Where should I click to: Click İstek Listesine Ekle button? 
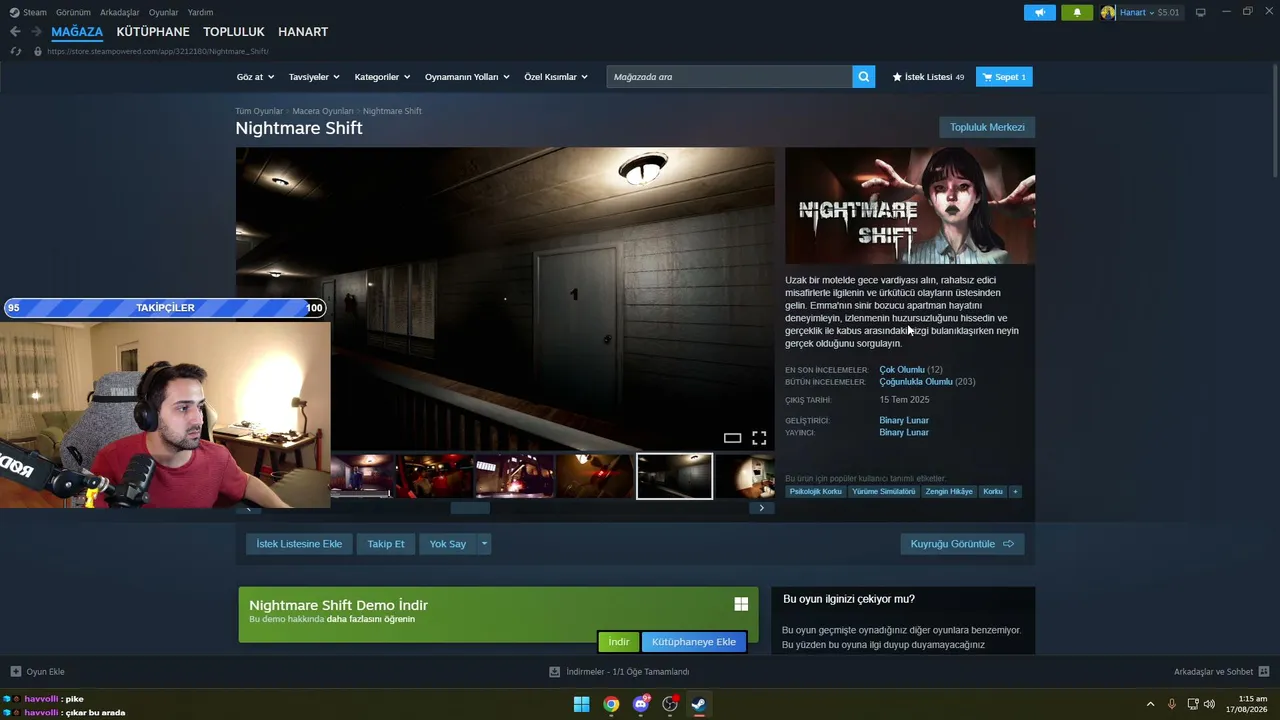[x=299, y=544]
